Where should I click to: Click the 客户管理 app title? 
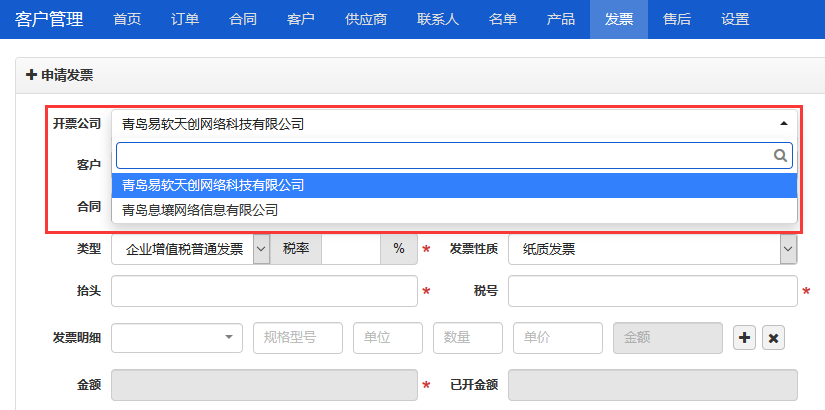49,19
